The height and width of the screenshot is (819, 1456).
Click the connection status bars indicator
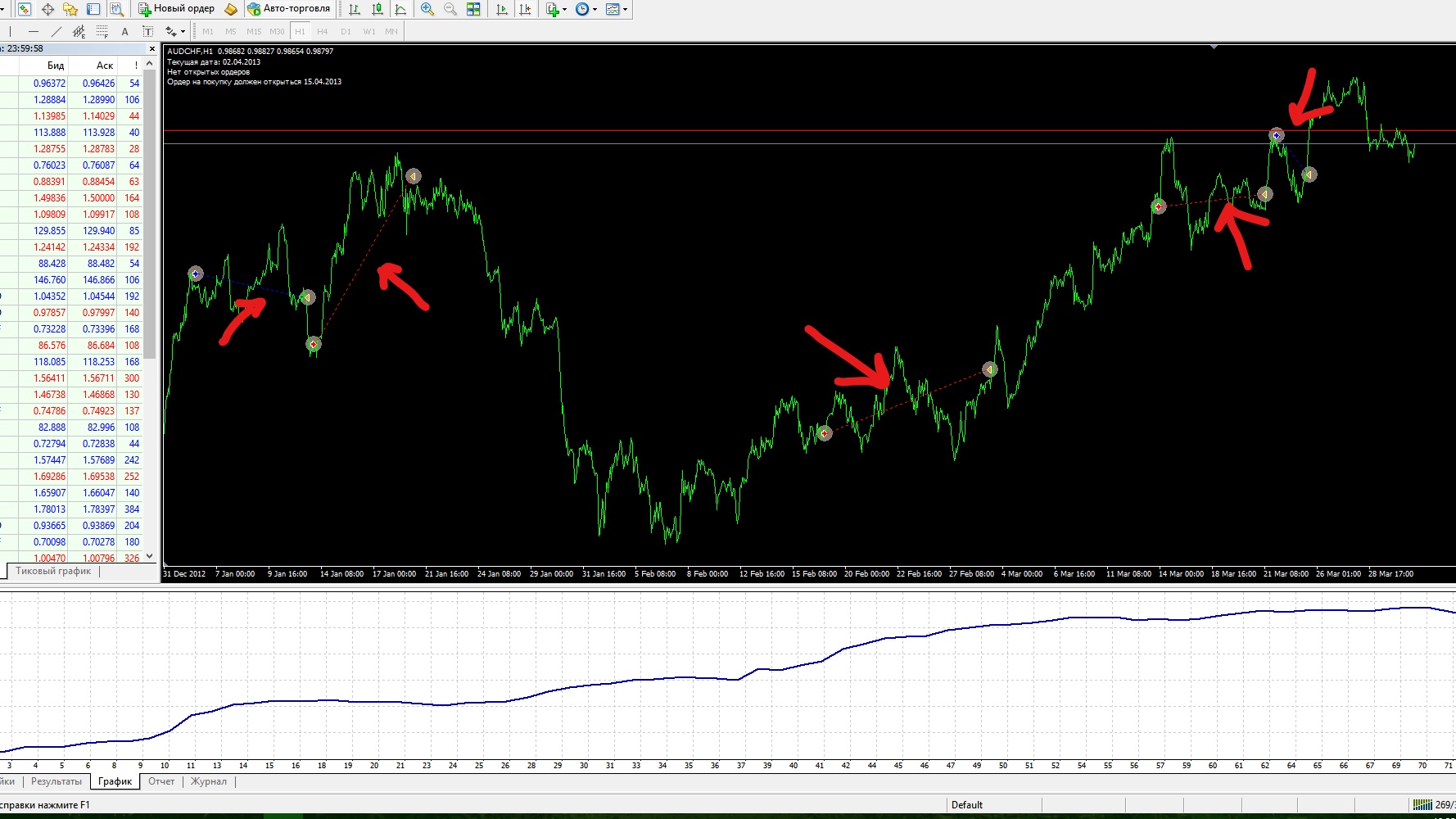pos(1423,805)
